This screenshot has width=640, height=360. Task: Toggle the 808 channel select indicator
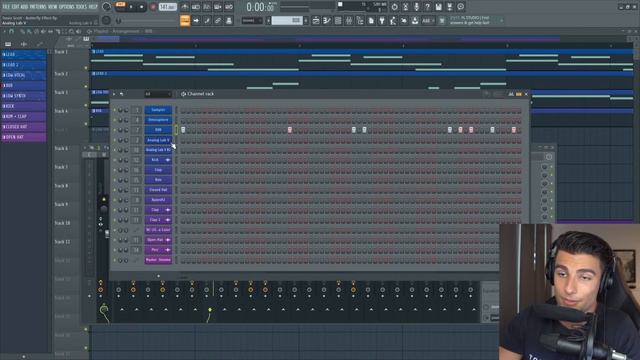point(176,130)
